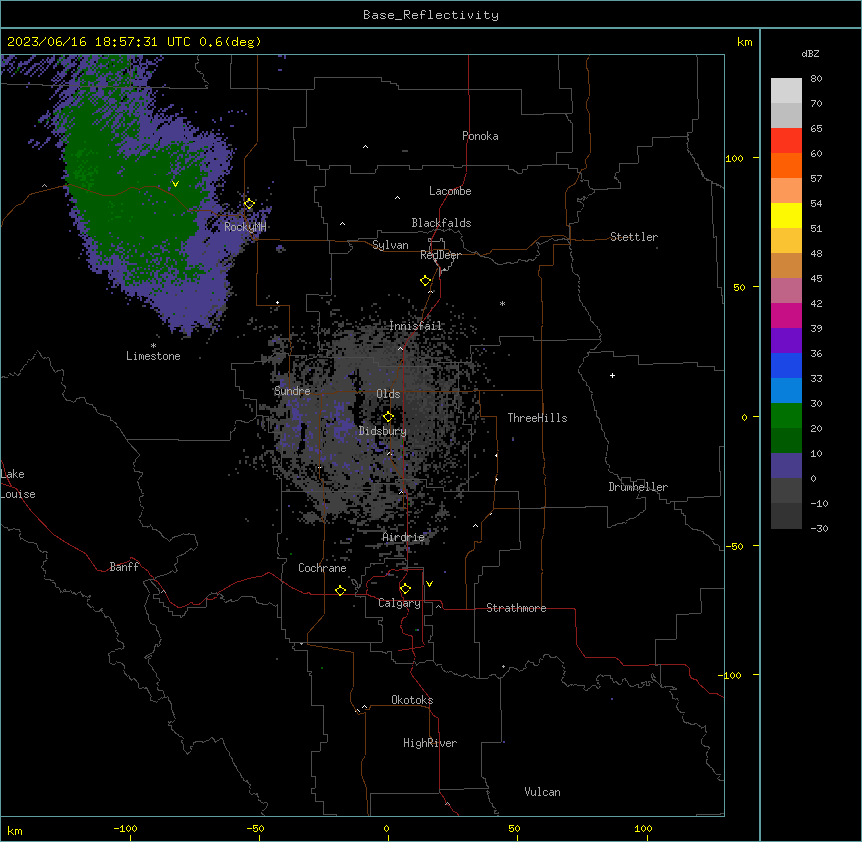The image size is (862, 842).
Task: Click the yellow V marker inside the green echo
Action: 175,184
